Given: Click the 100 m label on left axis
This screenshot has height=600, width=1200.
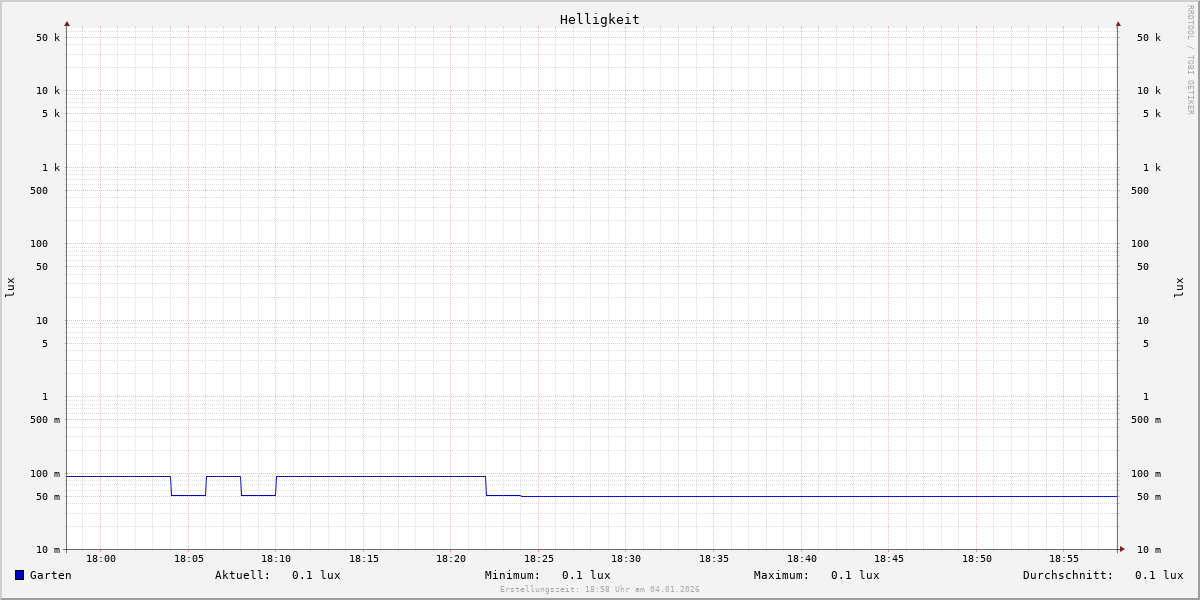Looking at the screenshot, I should tap(45, 474).
